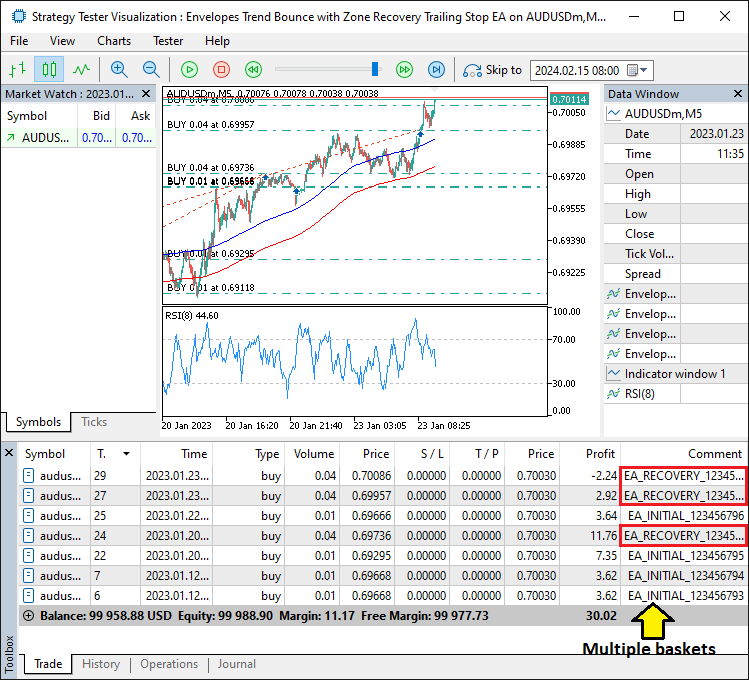Select the ticket 7 order row icon
Image resolution: width=749 pixels, height=680 pixels.
pyautogui.click(x=29, y=576)
